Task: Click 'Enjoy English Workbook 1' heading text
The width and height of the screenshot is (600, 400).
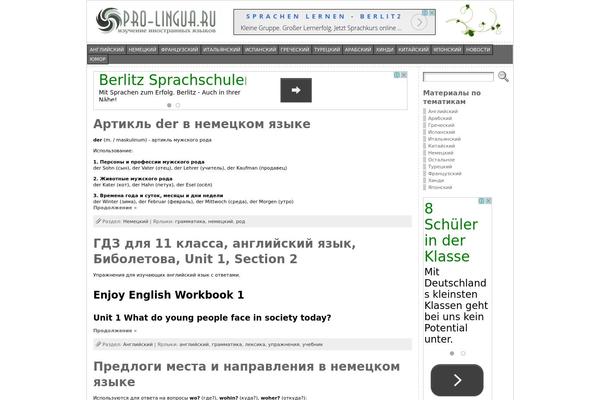Action: (168, 295)
